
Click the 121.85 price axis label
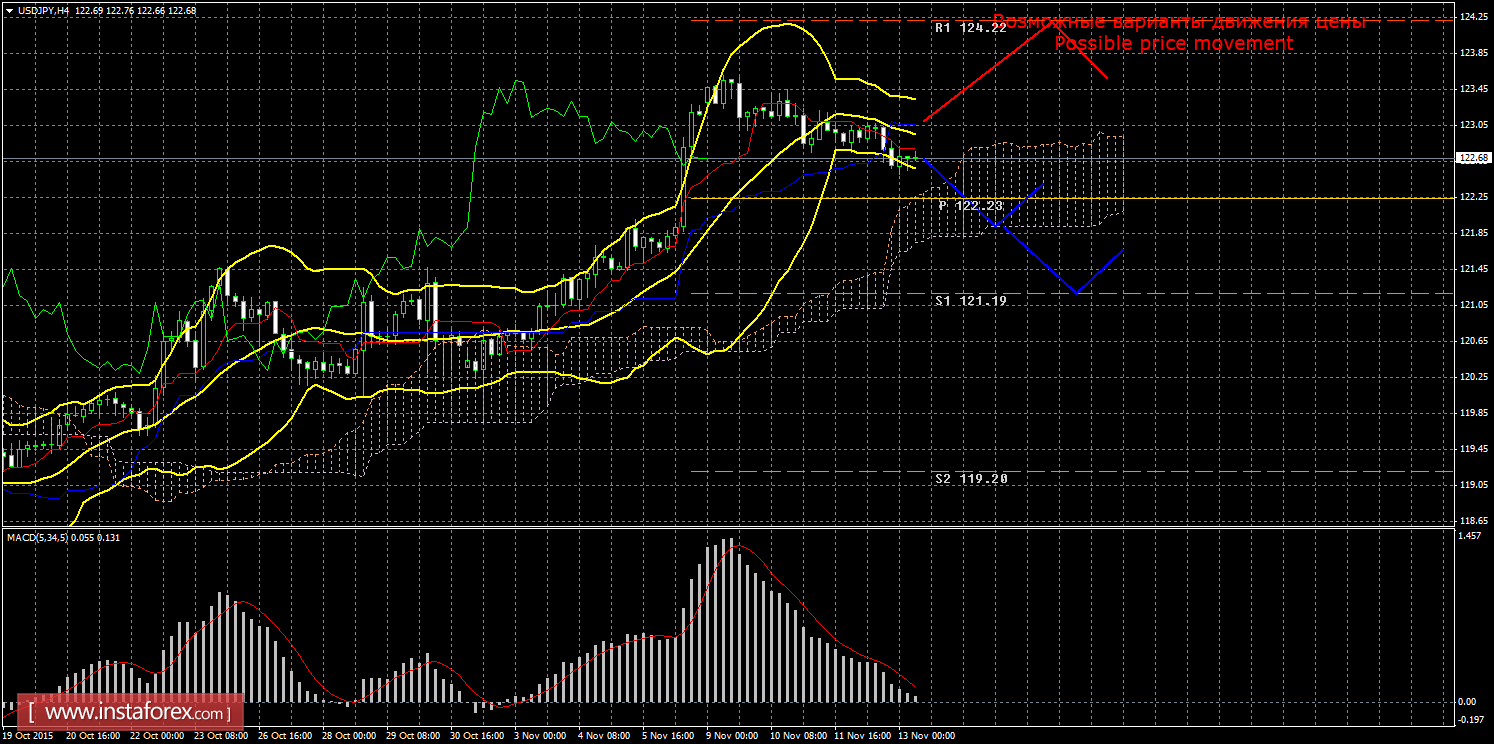1475,233
